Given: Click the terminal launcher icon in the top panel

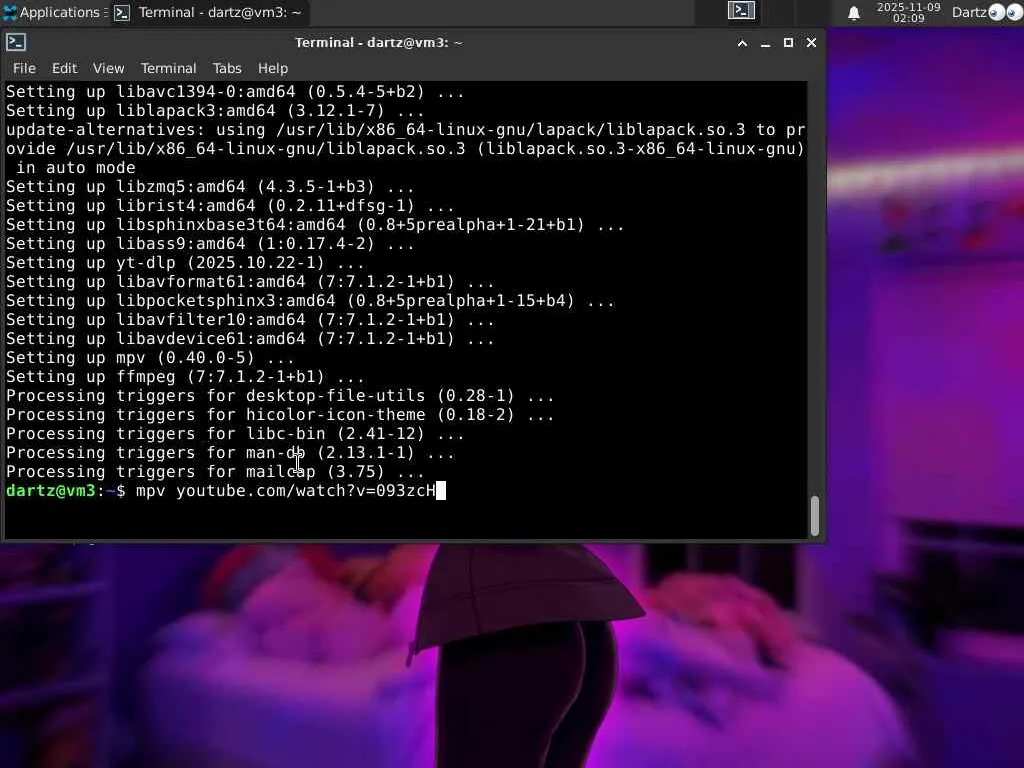Looking at the screenshot, I should [x=741, y=11].
